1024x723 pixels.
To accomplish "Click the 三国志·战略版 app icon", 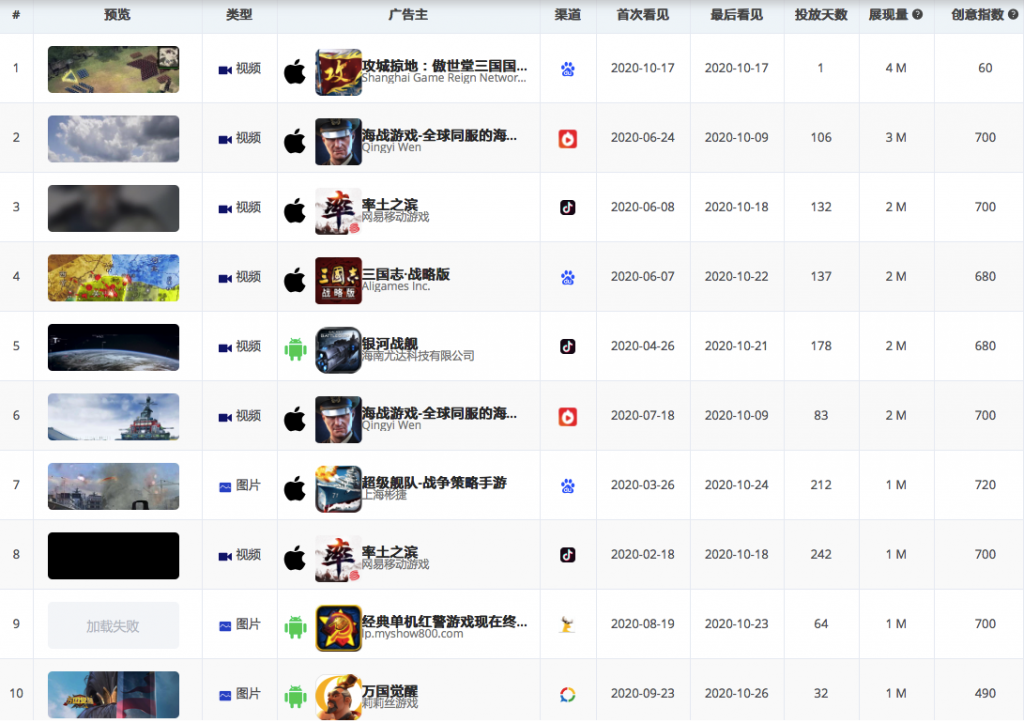I will pos(338,279).
